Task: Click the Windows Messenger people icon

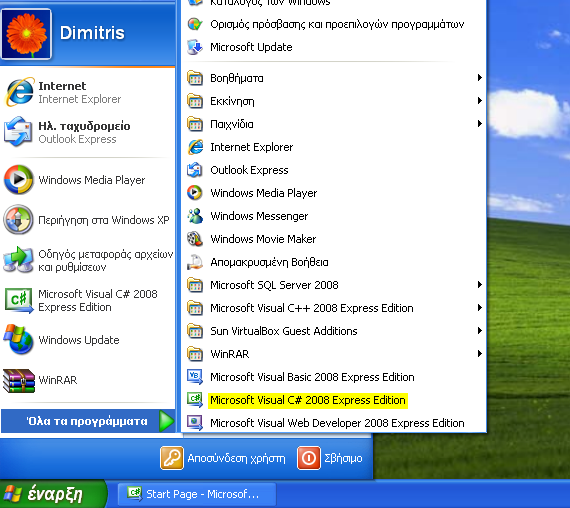Action: click(195, 216)
